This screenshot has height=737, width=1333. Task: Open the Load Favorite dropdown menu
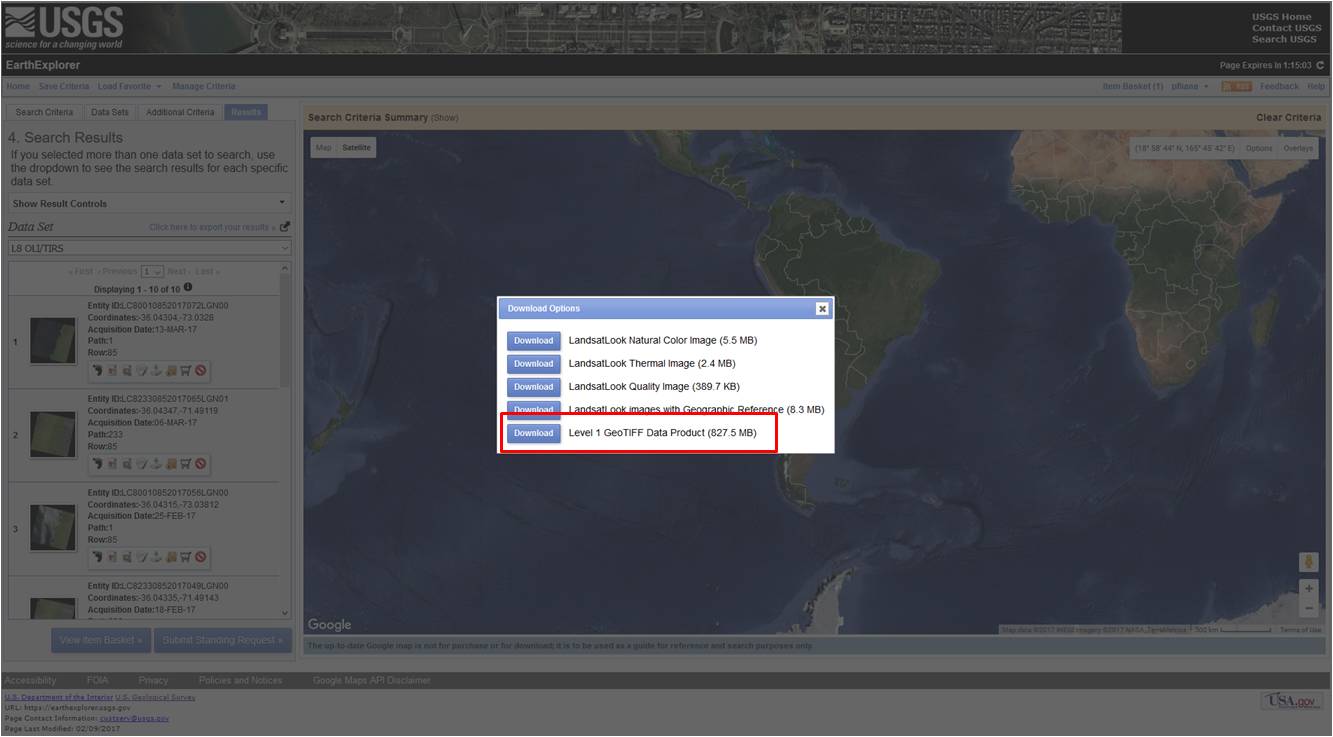(x=129, y=87)
